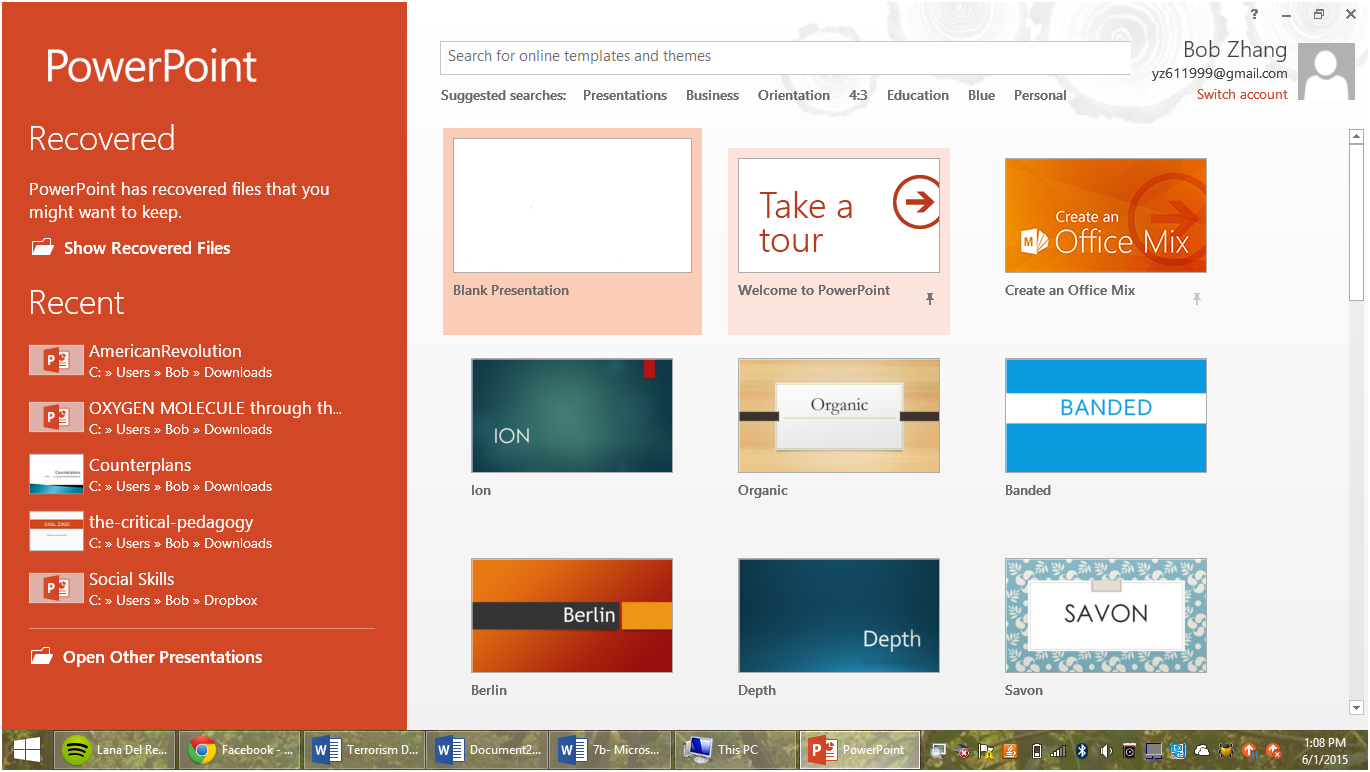
Task: Open Word Document2 from taskbar
Action: pyautogui.click(x=488, y=749)
